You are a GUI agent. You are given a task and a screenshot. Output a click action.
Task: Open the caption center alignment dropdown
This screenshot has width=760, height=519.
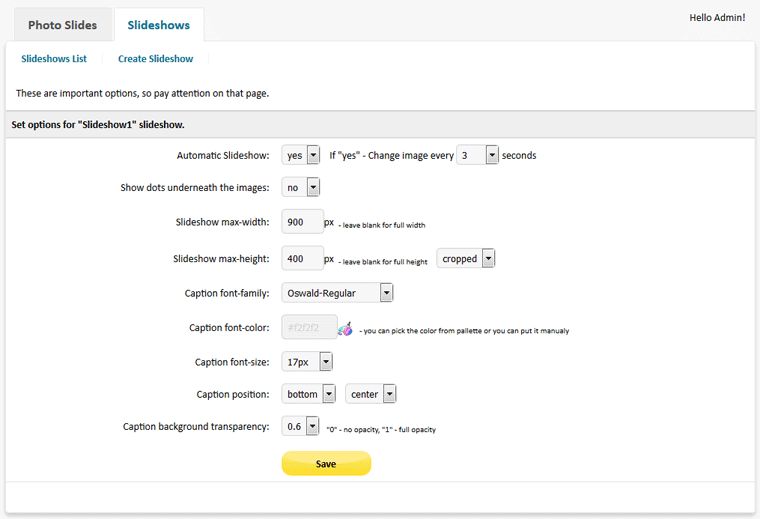click(x=371, y=394)
